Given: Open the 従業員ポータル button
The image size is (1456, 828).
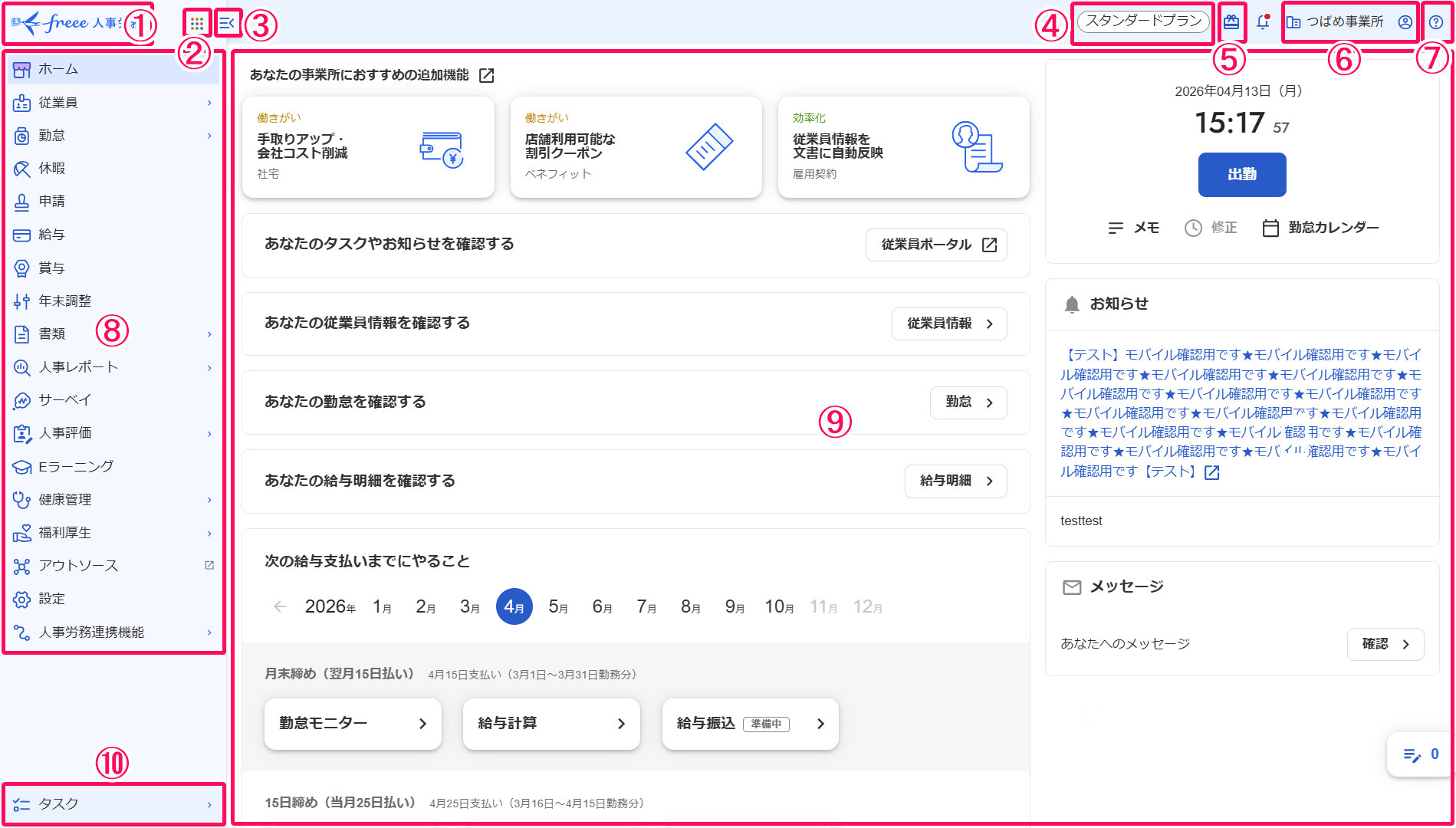Looking at the screenshot, I should coord(936,245).
